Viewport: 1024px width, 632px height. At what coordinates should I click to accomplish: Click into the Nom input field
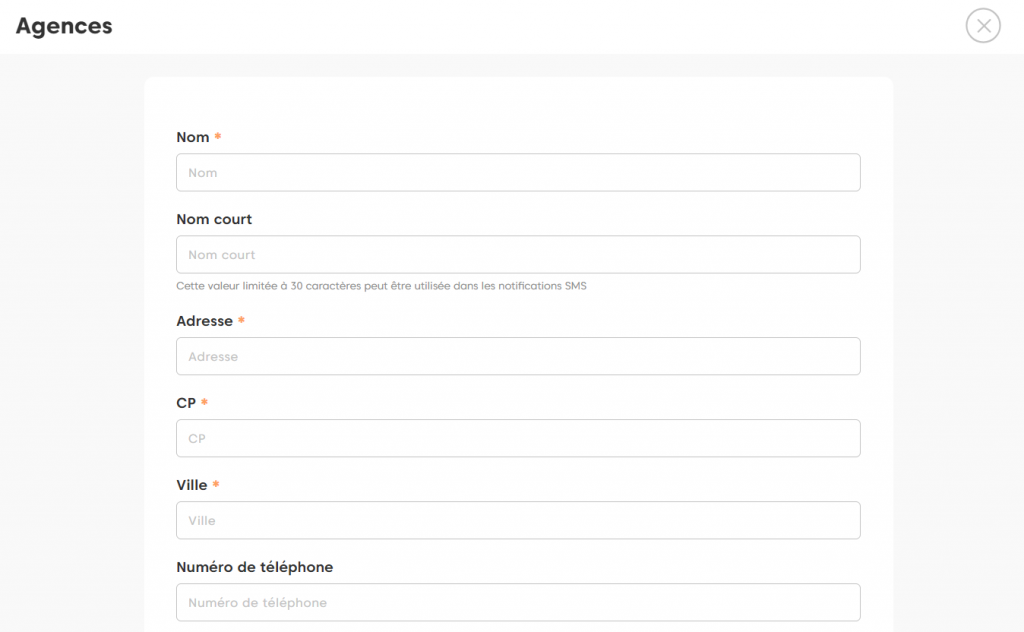tap(518, 173)
